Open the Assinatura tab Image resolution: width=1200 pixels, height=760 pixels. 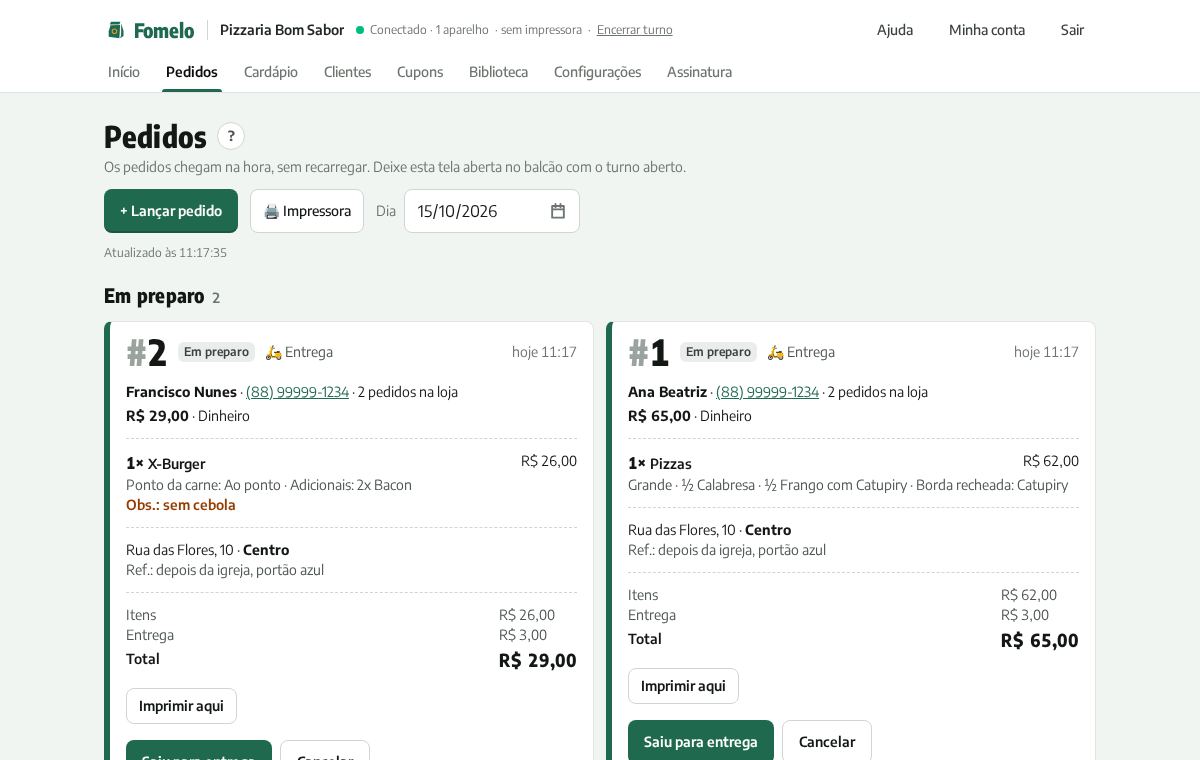699,72
